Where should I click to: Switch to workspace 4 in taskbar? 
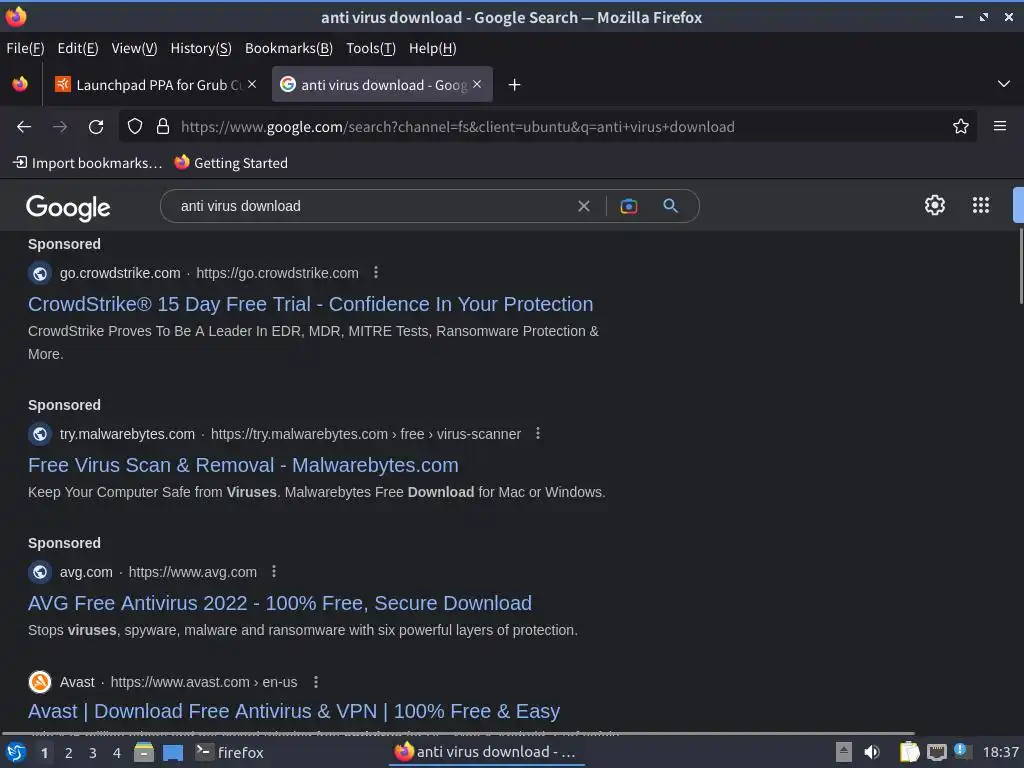(117, 753)
